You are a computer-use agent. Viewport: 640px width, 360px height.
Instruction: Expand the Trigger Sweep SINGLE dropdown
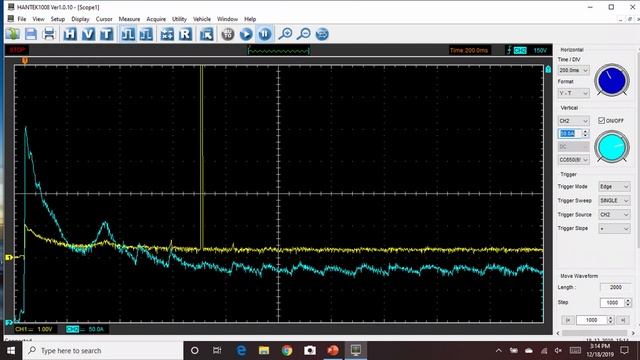pyautogui.click(x=614, y=201)
